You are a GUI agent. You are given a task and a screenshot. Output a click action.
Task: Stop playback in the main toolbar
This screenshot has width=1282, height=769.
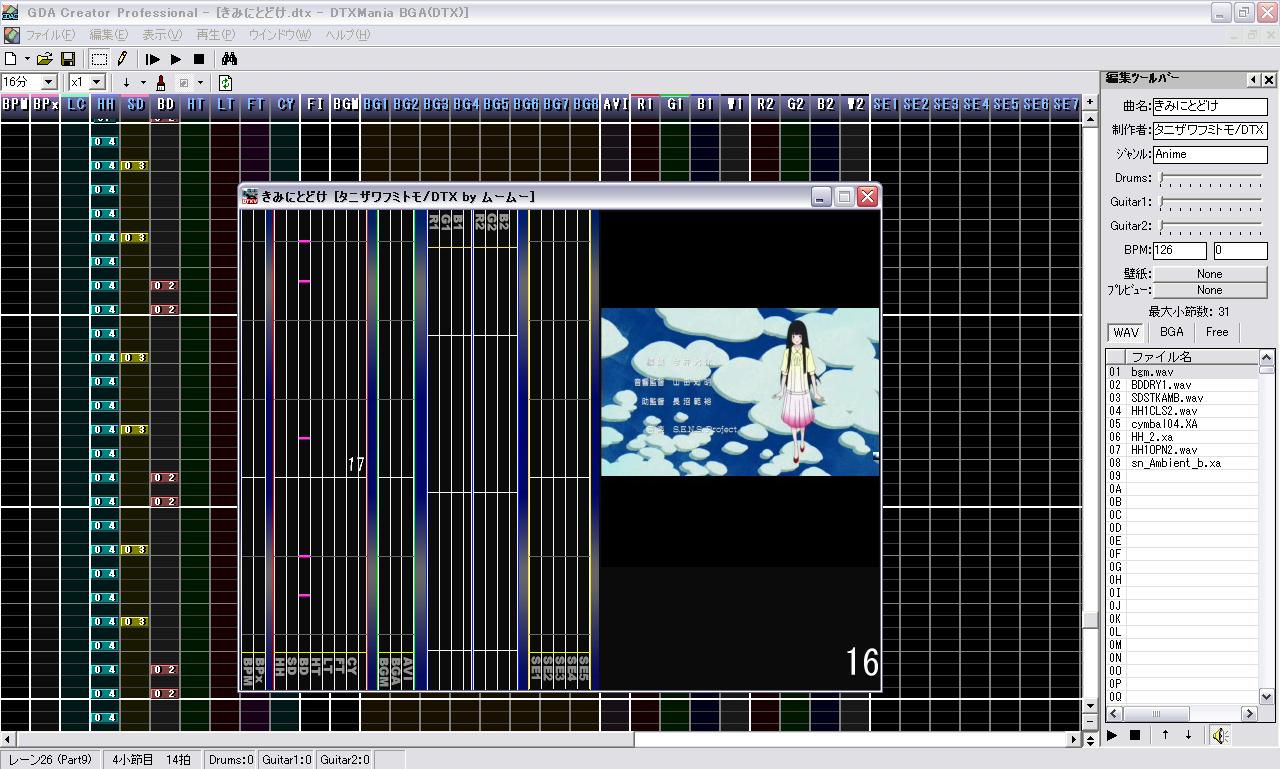199,59
